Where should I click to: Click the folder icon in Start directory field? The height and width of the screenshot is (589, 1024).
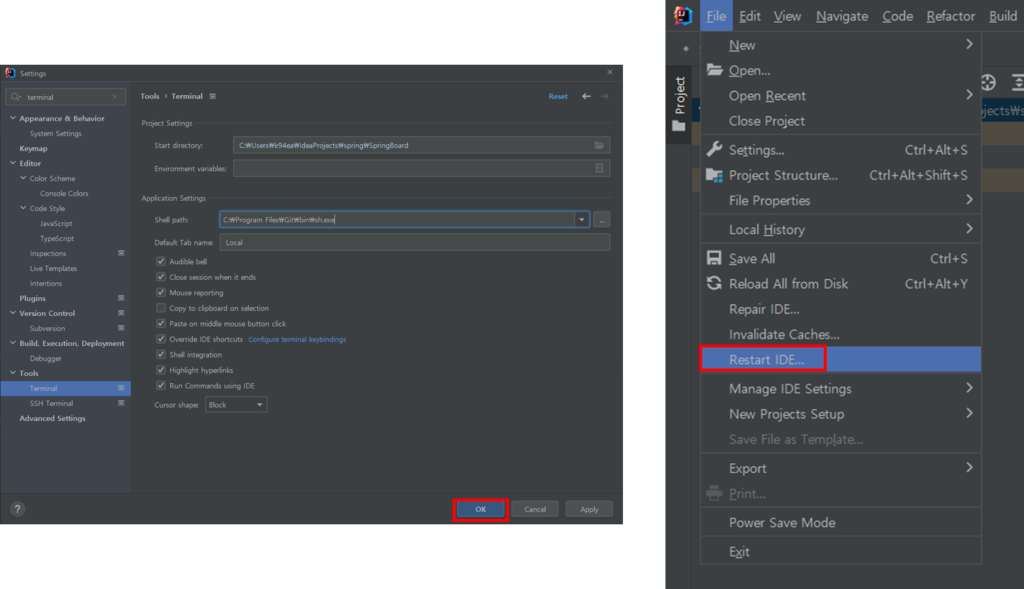pyautogui.click(x=599, y=145)
